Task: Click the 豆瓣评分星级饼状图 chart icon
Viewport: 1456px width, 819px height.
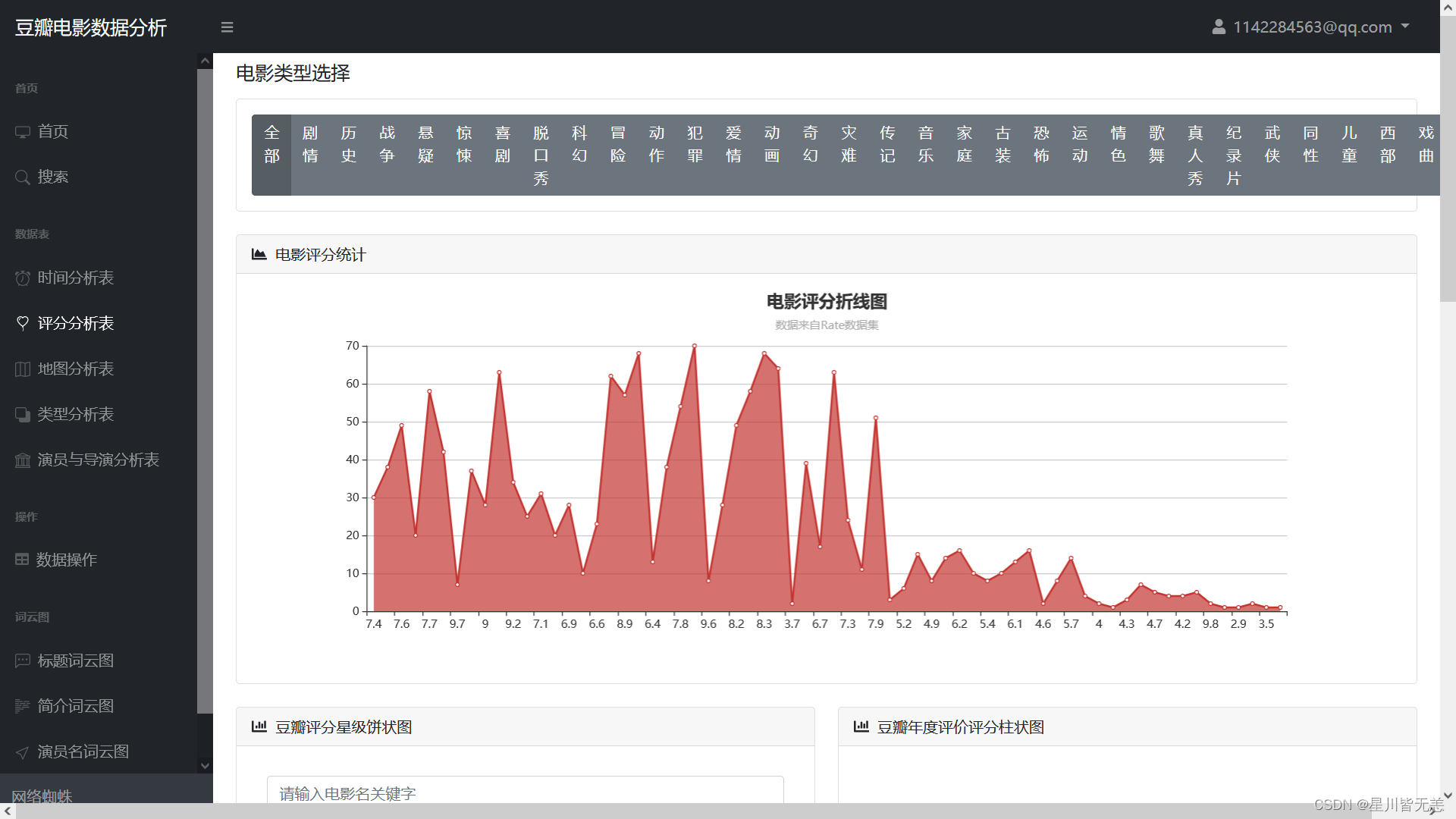Action: (x=259, y=727)
